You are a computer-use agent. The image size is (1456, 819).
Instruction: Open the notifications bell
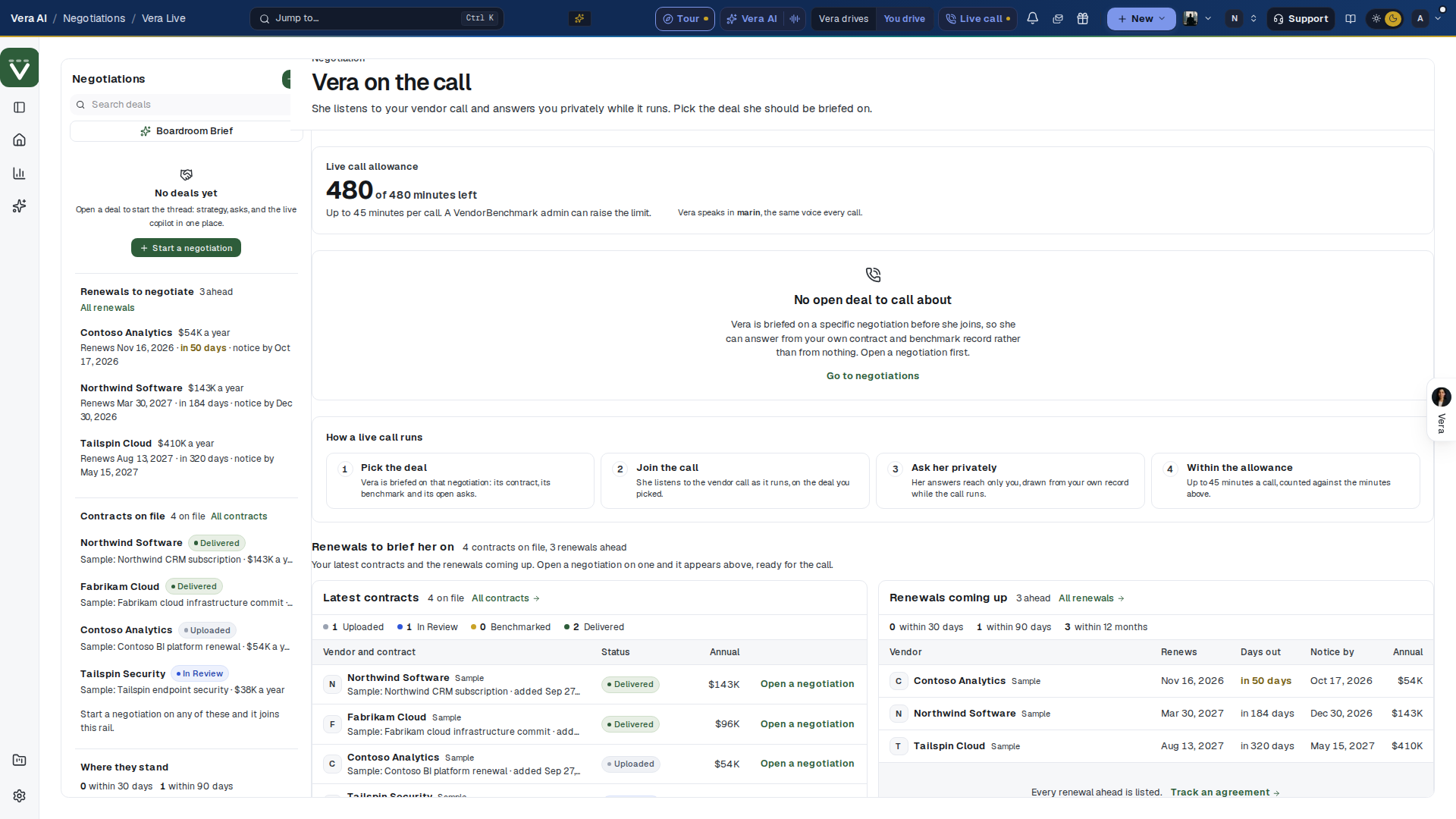(1032, 18)
